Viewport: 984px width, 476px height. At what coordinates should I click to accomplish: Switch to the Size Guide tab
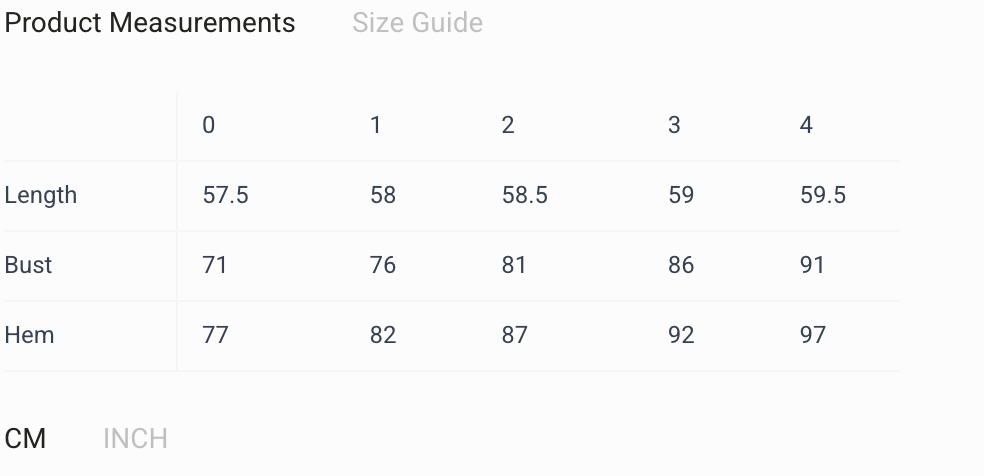tap(417, 23)
